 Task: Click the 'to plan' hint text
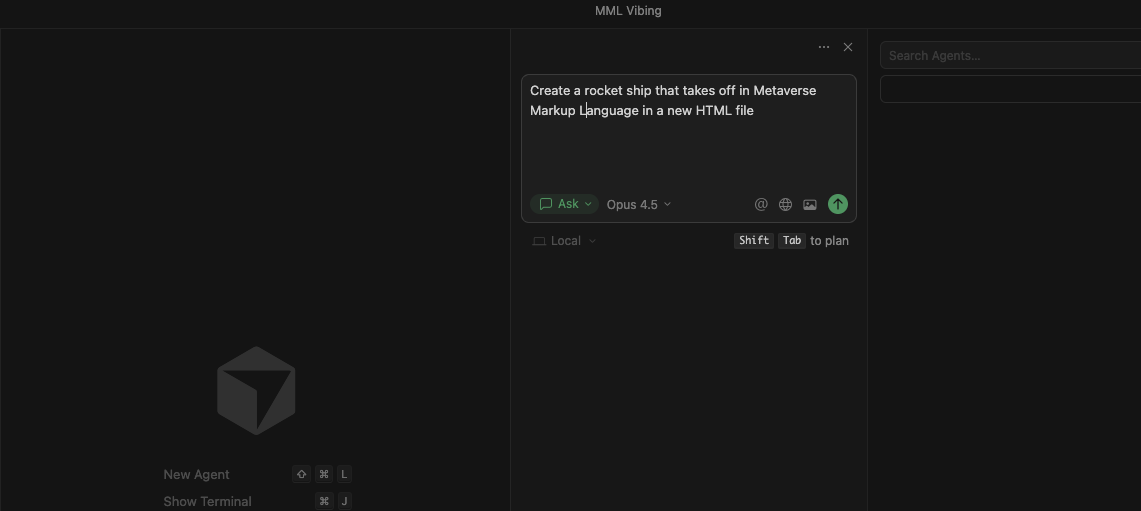[829, 241]
